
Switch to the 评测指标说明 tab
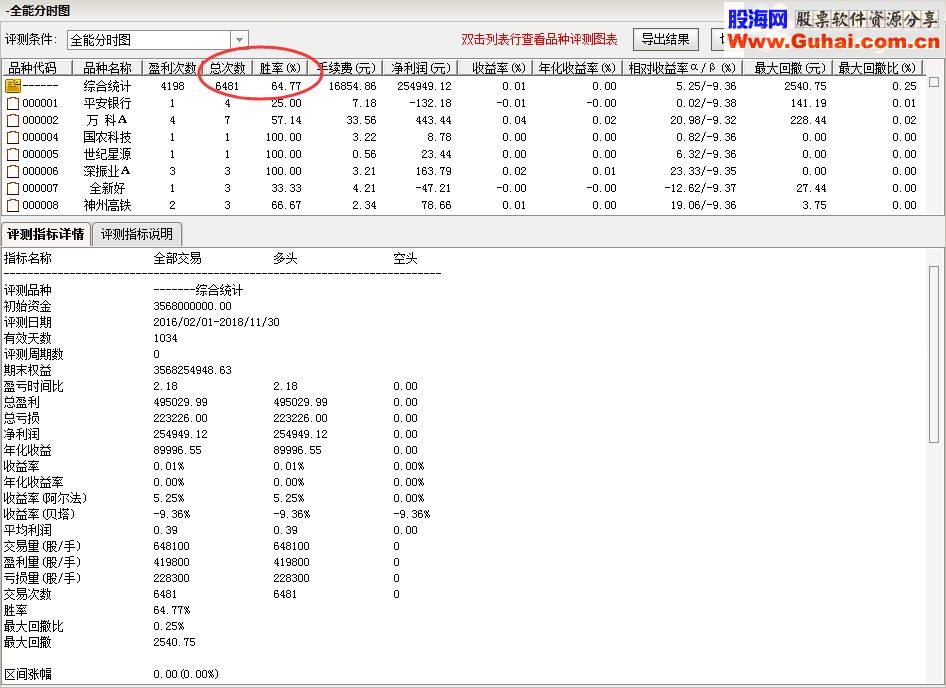pyautogui.click(x=137, y=234)
